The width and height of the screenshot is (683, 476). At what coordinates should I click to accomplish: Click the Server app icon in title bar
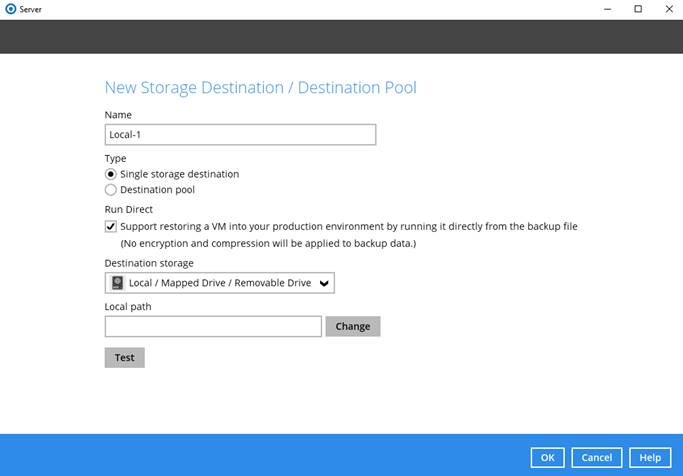point(10,9)
